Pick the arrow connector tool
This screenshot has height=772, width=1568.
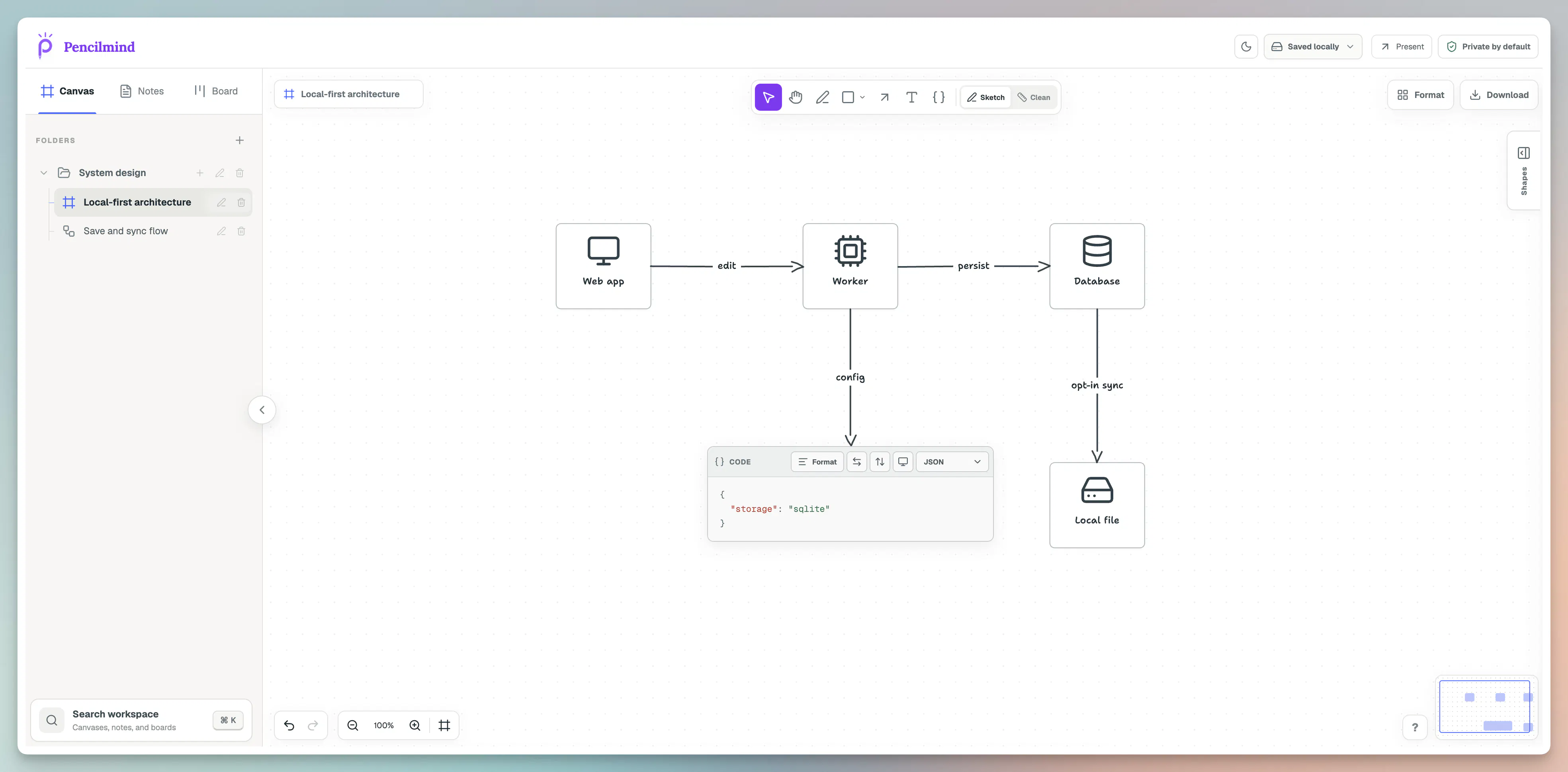point(884,98)
